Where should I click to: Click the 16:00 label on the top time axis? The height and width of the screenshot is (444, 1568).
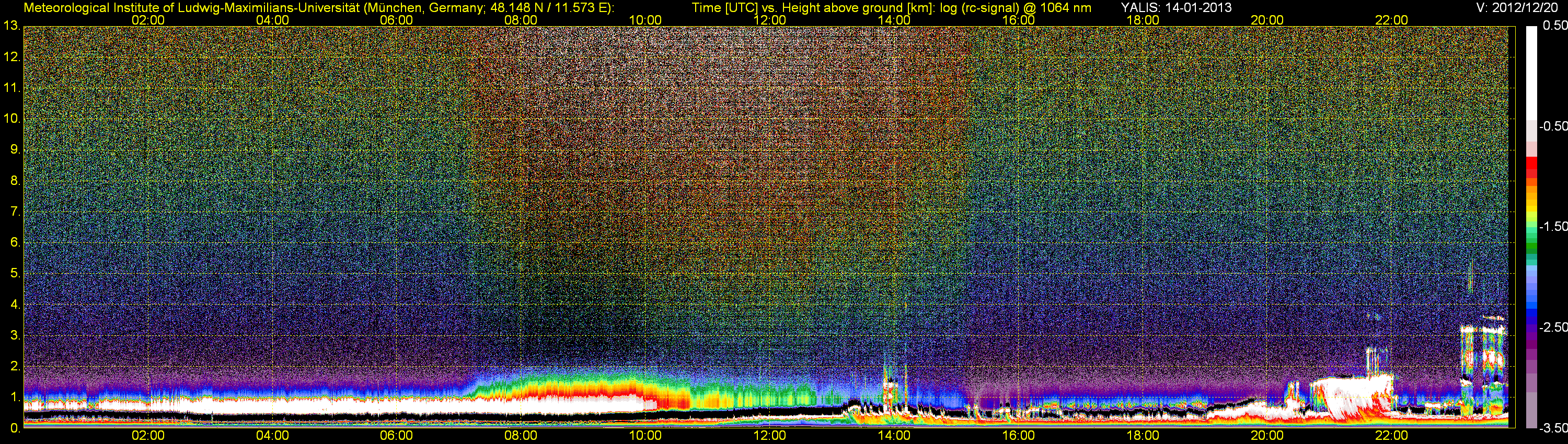click(x=1018, y=20)
